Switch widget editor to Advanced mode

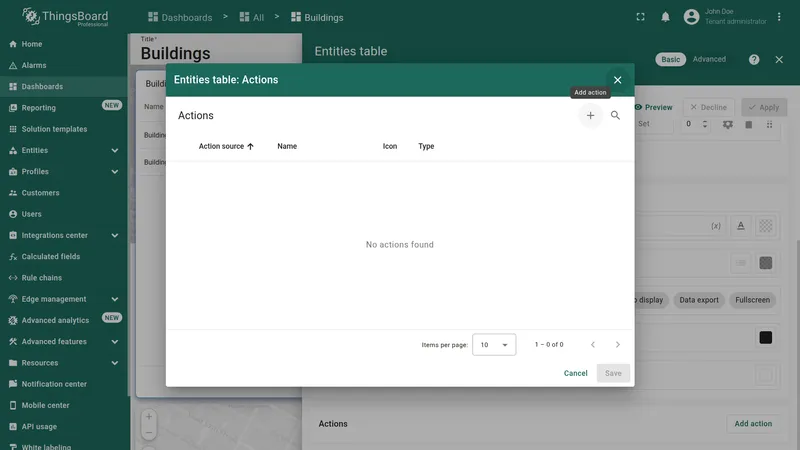point(709,60)
